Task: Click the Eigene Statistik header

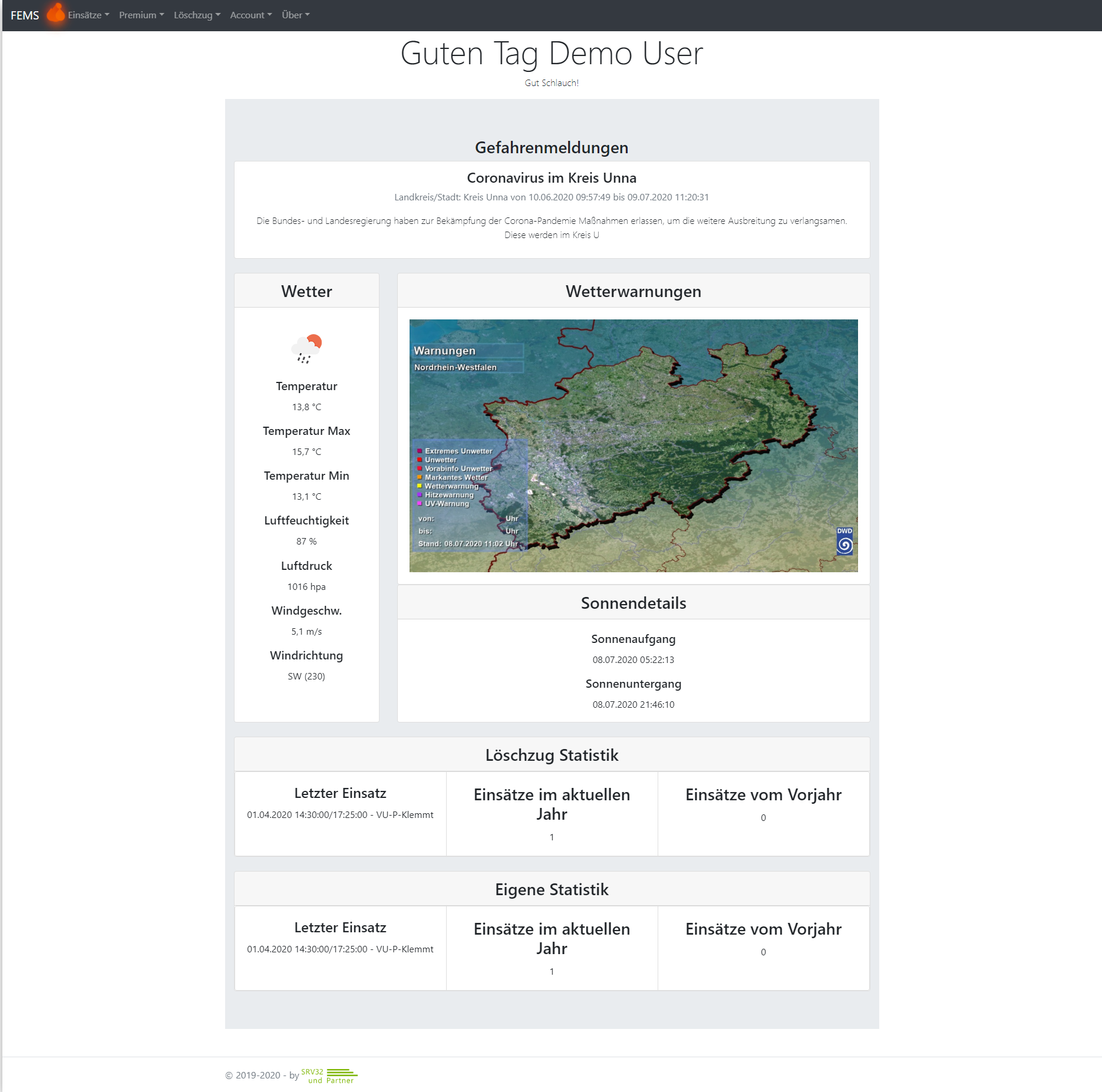Action: [552, 889]
